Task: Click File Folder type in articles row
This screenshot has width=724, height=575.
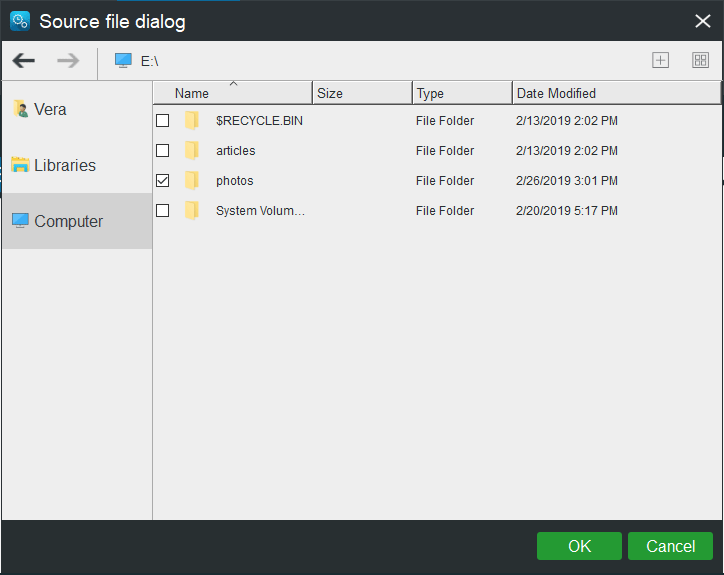Action: point(445,151)
